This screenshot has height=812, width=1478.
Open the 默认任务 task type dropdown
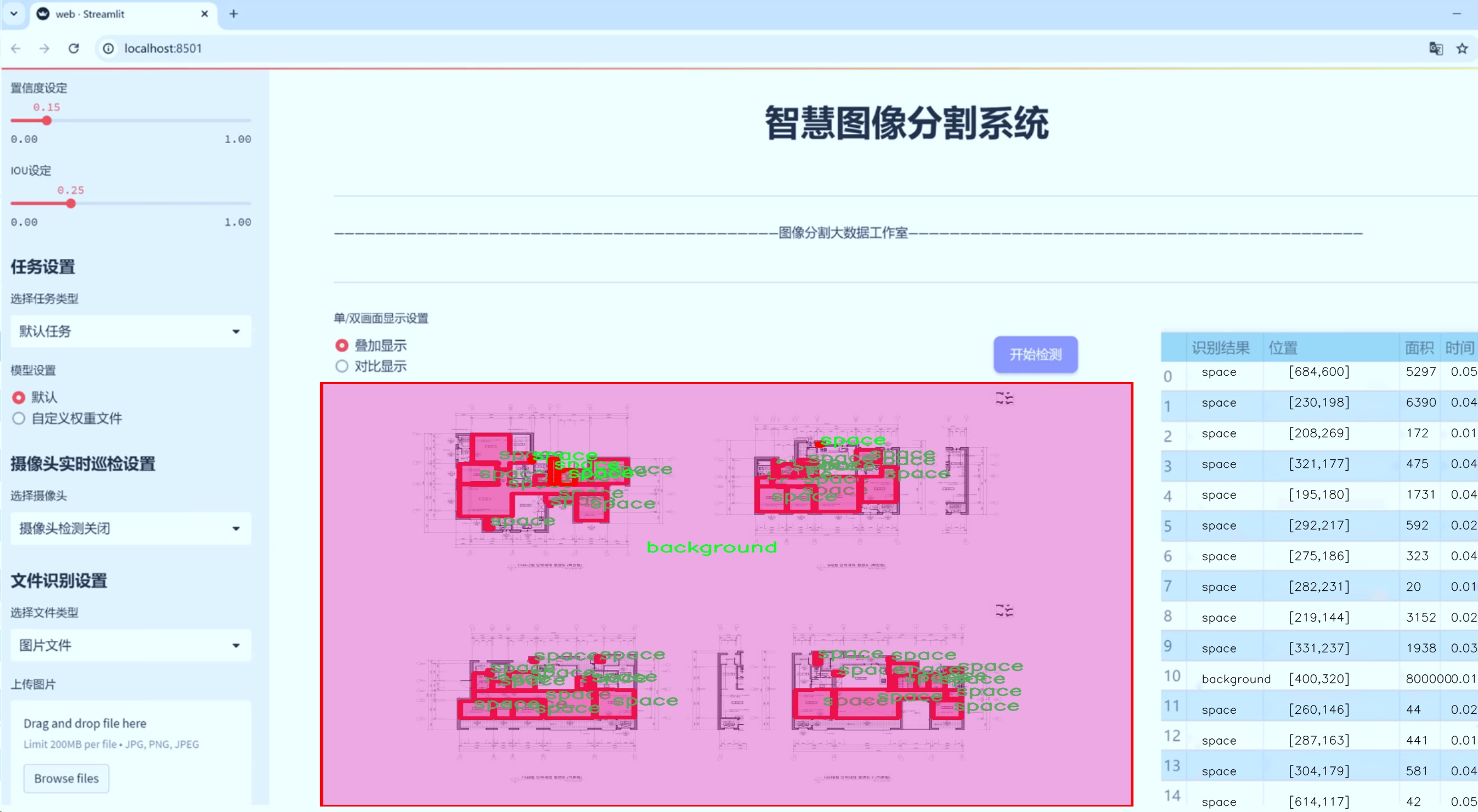[131, 331]
